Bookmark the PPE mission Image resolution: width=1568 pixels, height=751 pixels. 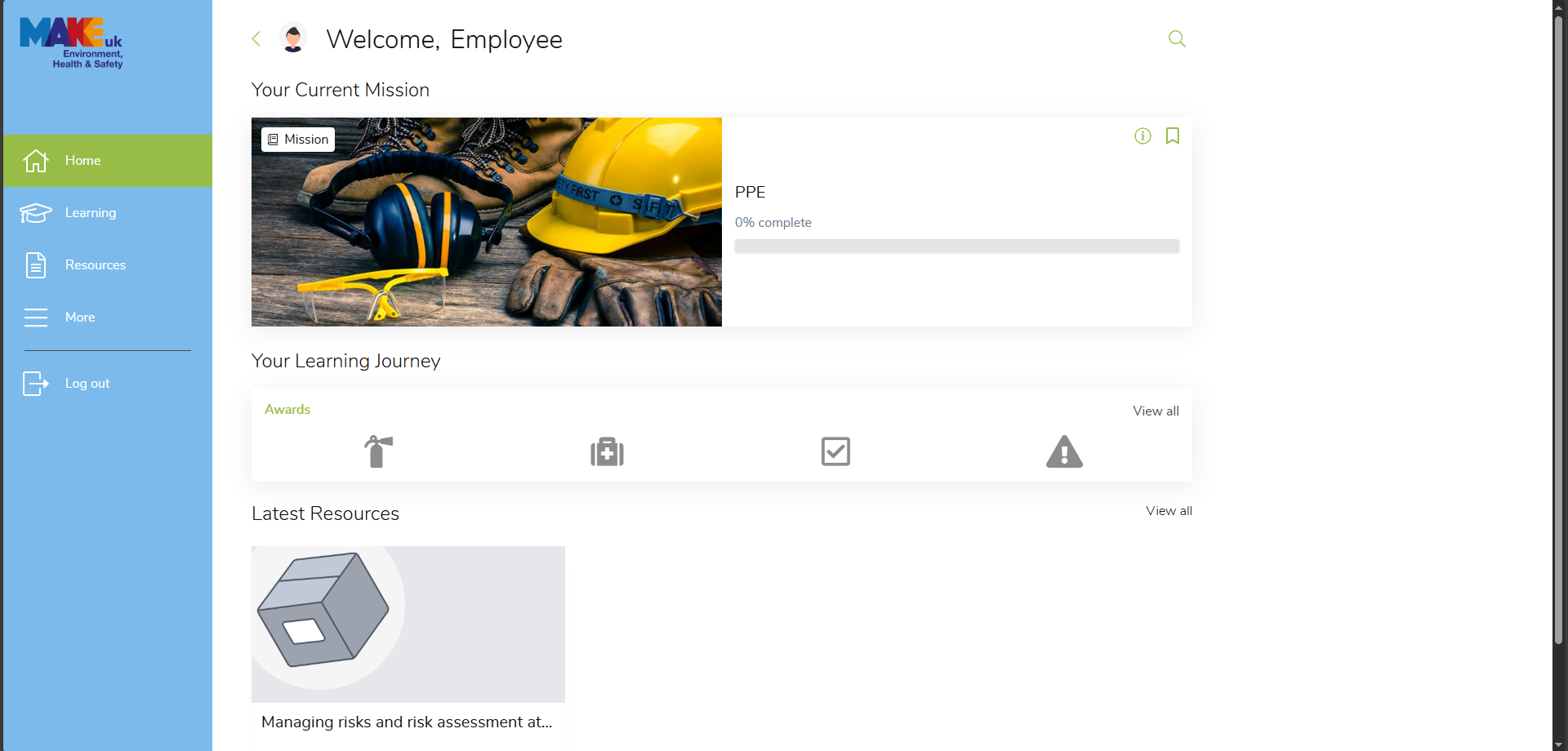tap(1172, 136)
